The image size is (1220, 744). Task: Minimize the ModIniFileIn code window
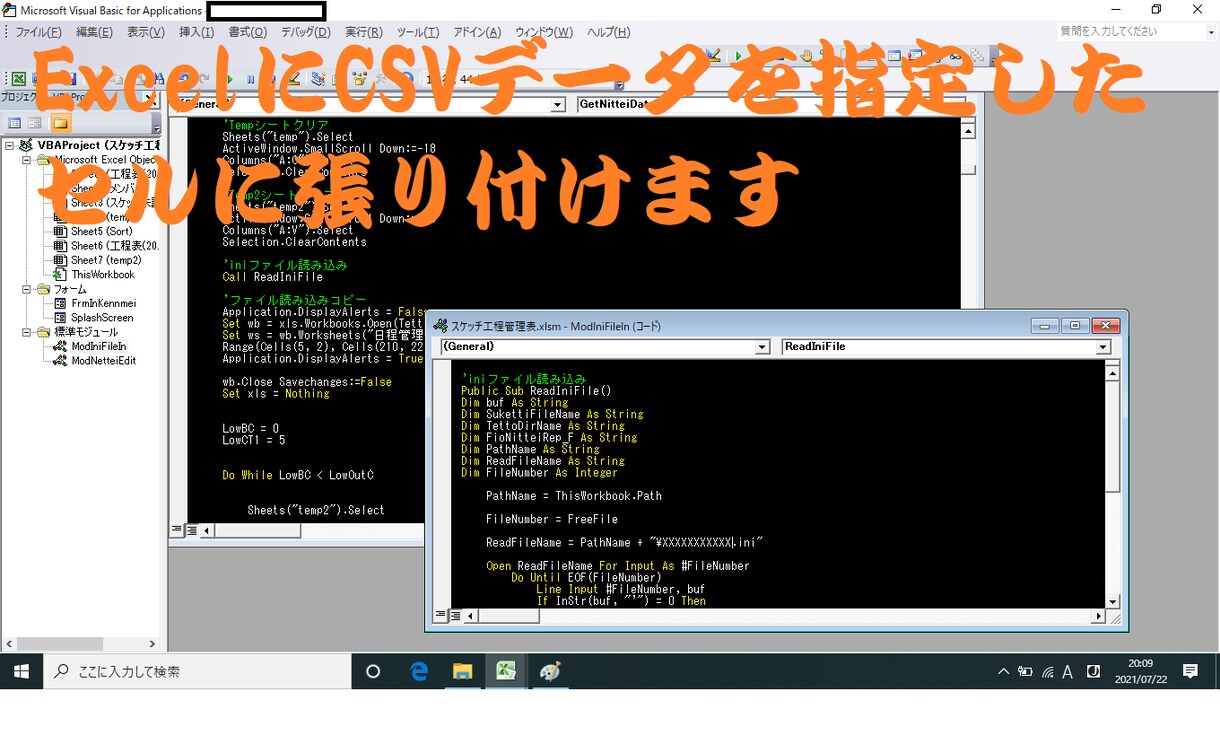[x=1045, y=326]
